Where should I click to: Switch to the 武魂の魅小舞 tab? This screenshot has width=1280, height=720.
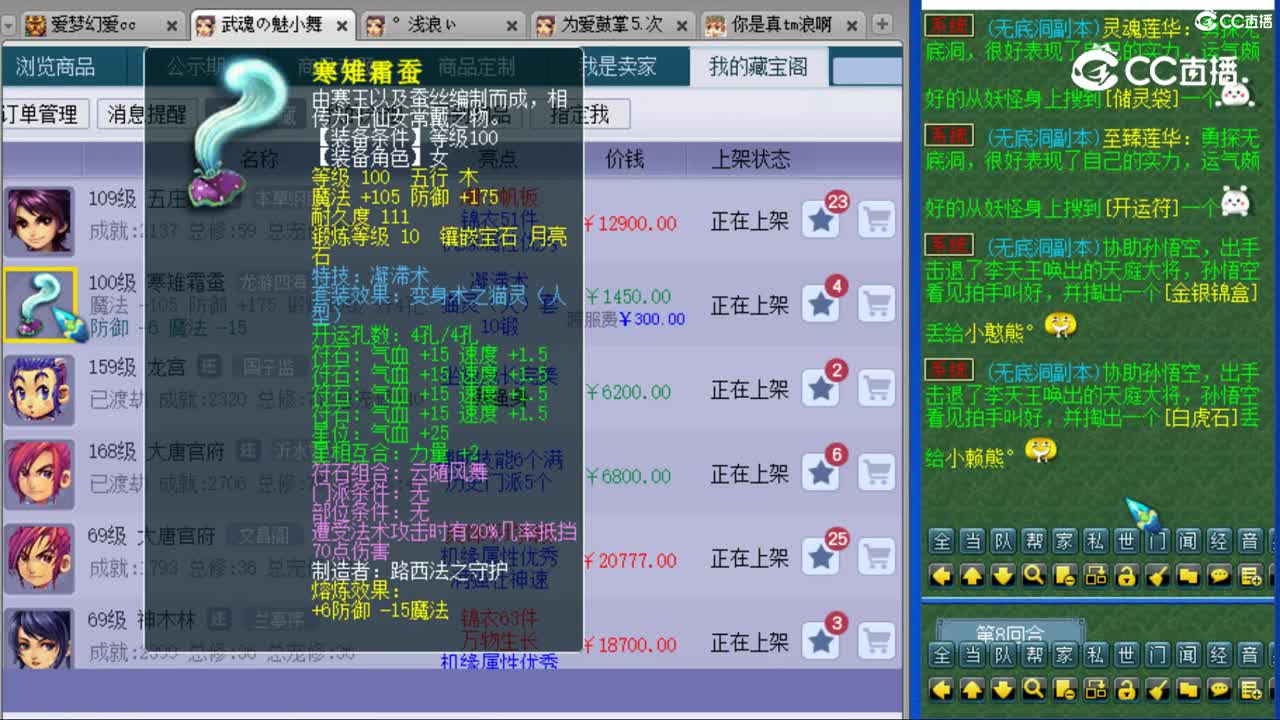[271, 25]
